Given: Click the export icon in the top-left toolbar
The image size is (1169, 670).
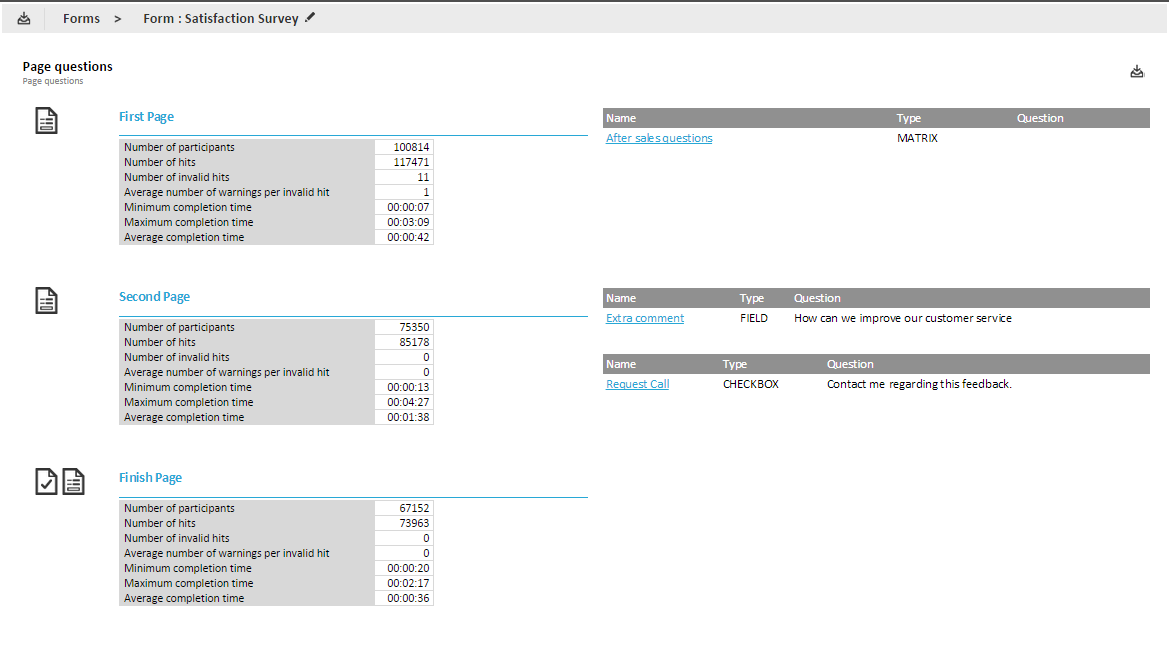Looking at the screenshot, I should [24, 18].
